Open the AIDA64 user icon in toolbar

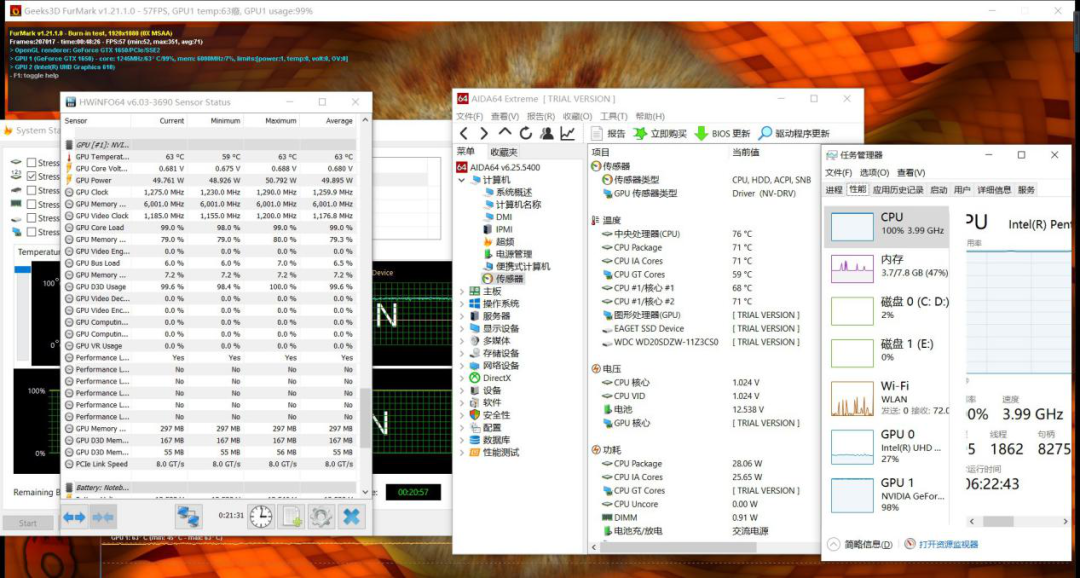547,134
